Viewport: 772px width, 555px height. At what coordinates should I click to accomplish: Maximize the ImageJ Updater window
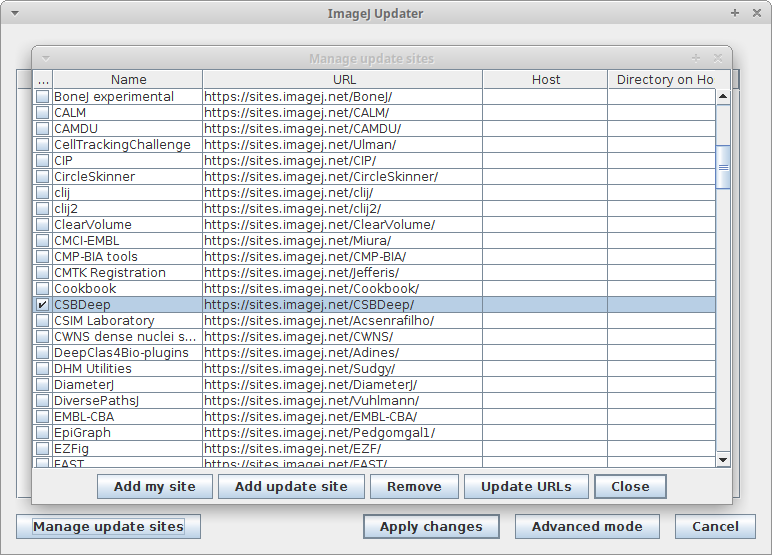[735, 13]
